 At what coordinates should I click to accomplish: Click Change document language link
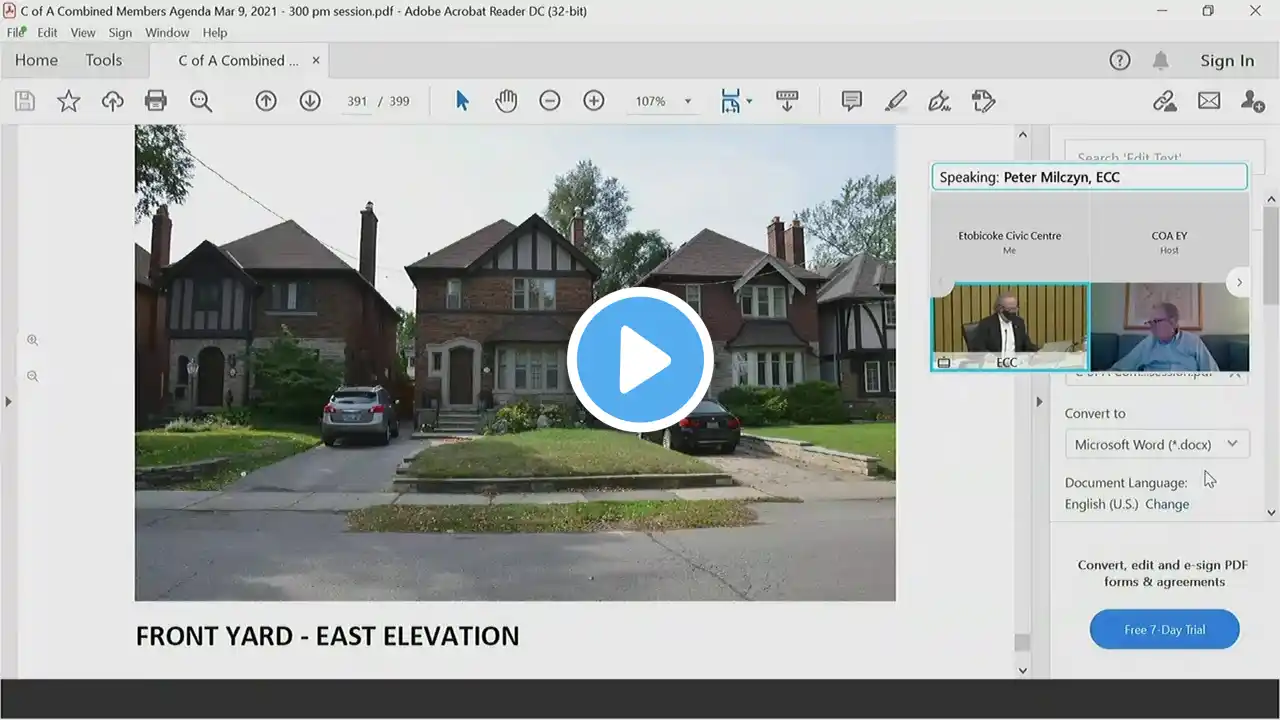click(1167, 504)
